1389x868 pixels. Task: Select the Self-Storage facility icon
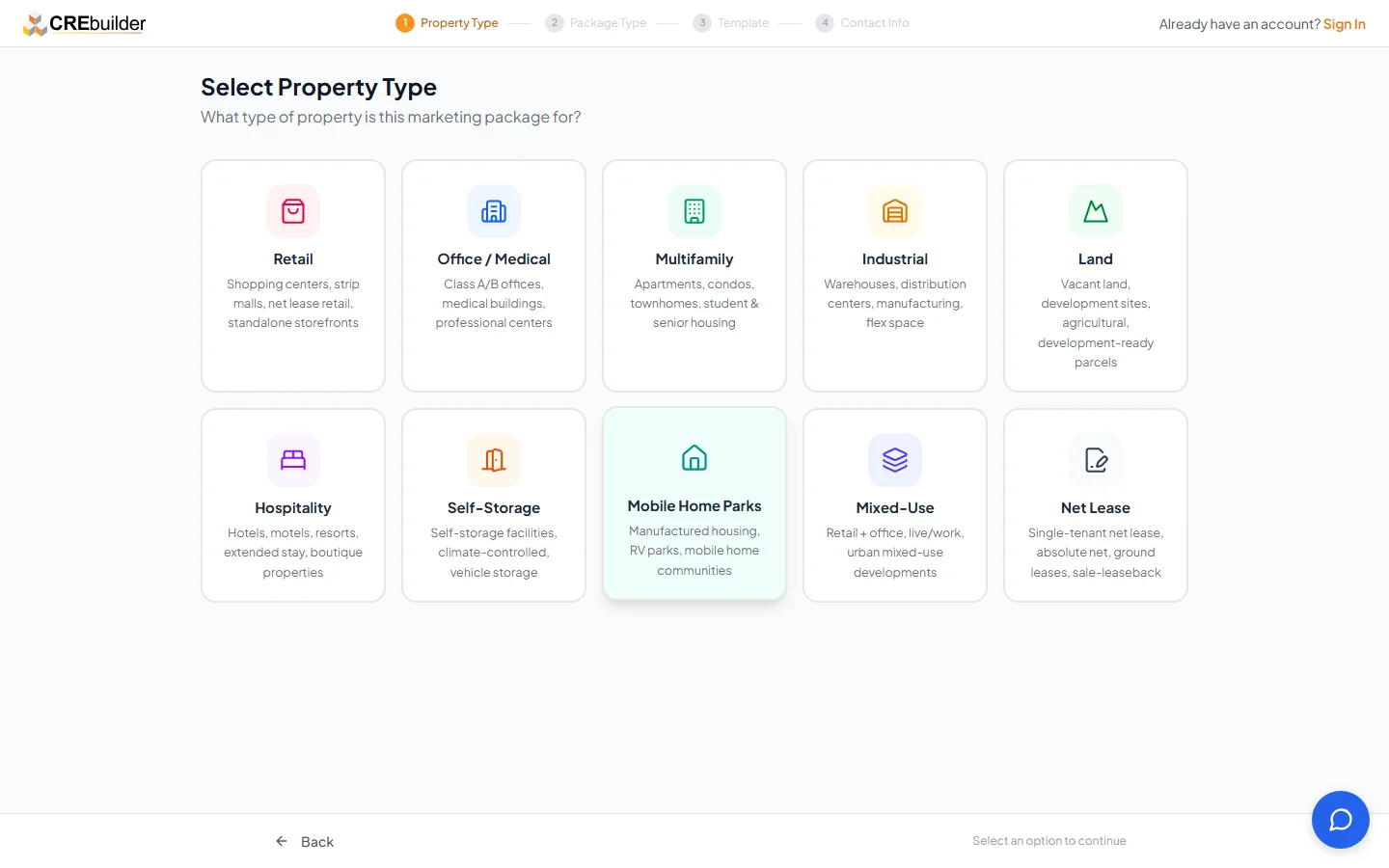pyautogui.click(x=494, y=460)
